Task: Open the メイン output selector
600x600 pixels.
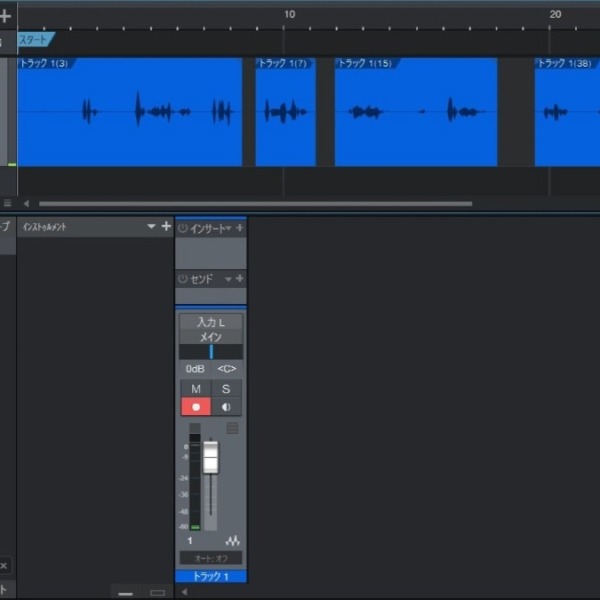Action: 211,337
